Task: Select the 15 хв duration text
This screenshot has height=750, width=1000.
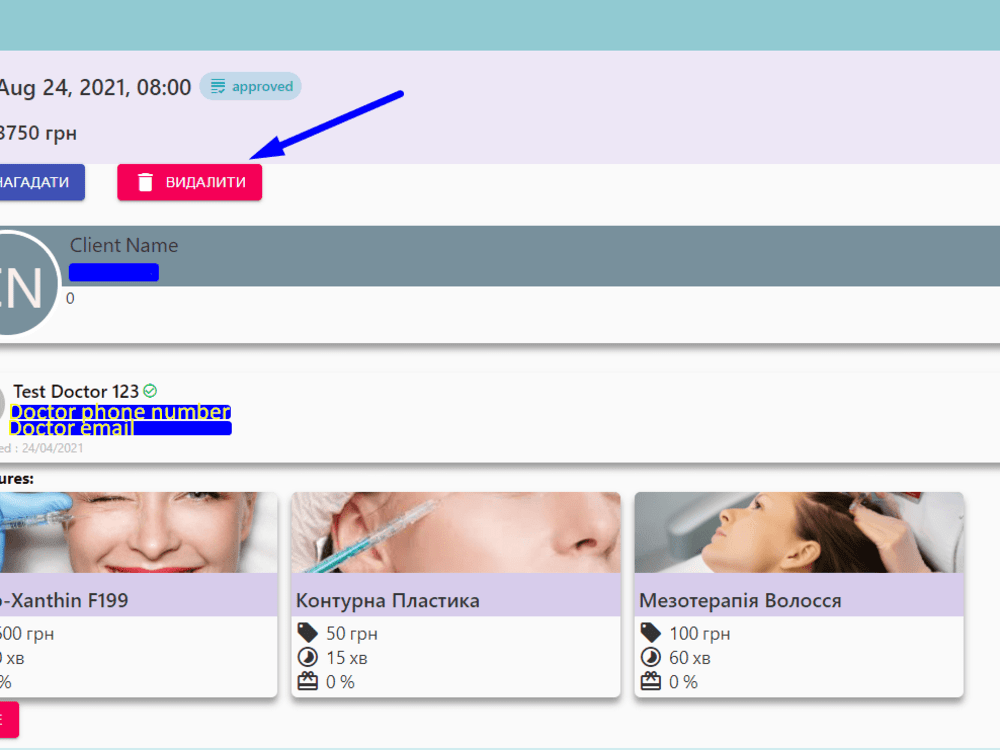Action: point(346,658)
